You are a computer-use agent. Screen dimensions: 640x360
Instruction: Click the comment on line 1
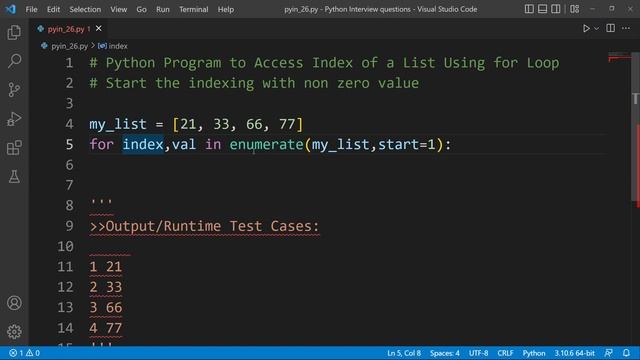point(324,63)
